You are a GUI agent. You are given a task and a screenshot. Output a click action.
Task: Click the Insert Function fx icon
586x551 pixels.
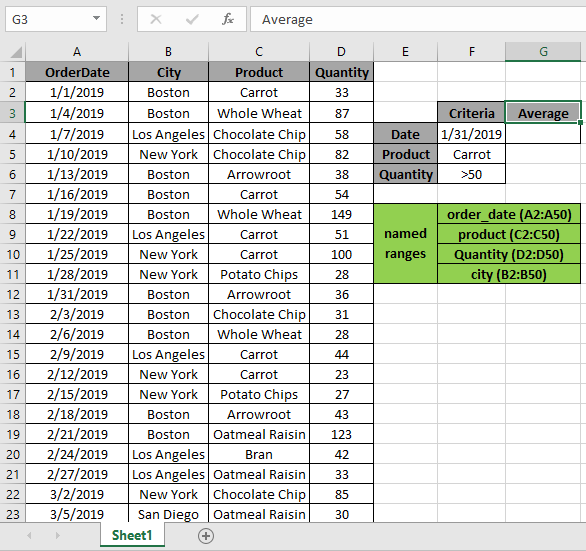point(228,19)
